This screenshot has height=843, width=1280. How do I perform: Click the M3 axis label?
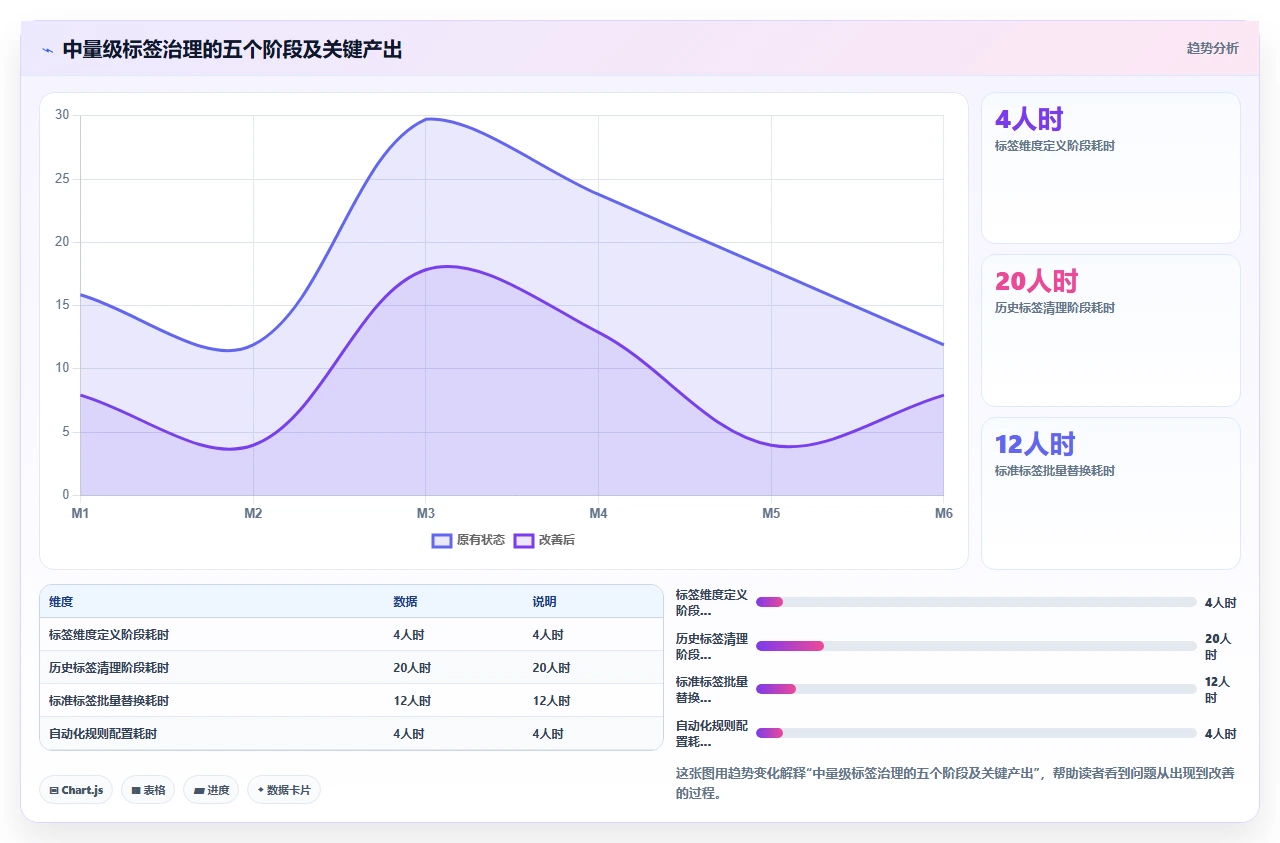pyautogui.click(x=426, y=514)
